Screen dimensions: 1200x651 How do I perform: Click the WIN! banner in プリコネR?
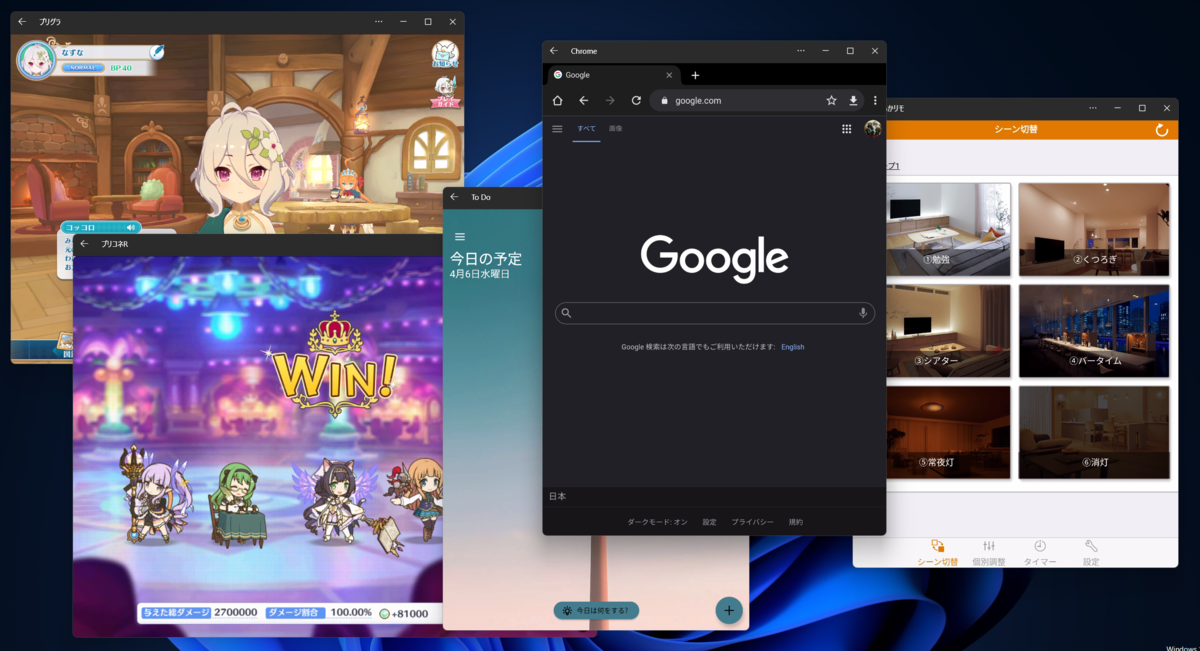pos(334,367)
